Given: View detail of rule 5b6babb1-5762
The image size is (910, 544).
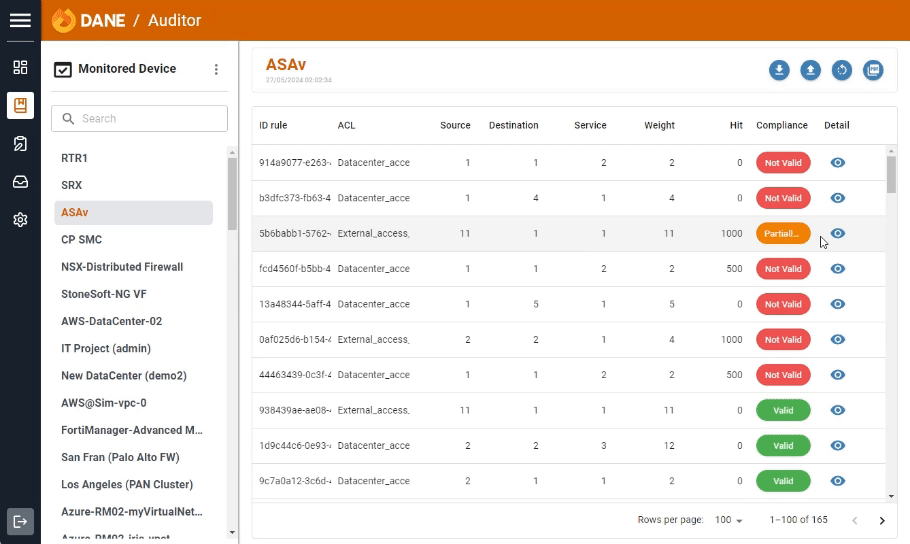Looking at the screenshot, I should [837, 233].
